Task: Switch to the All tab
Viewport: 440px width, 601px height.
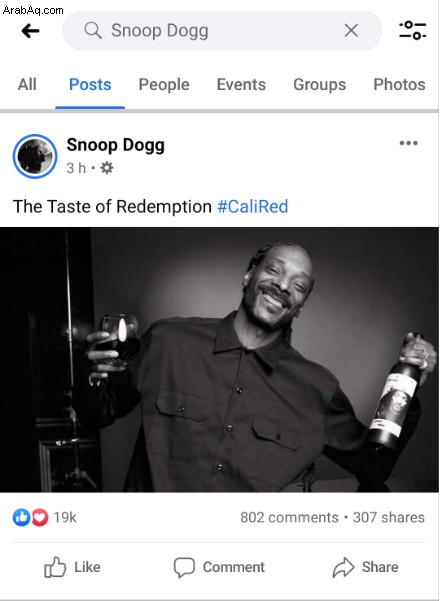Action: pyautogui.click(x=27, y=84)
